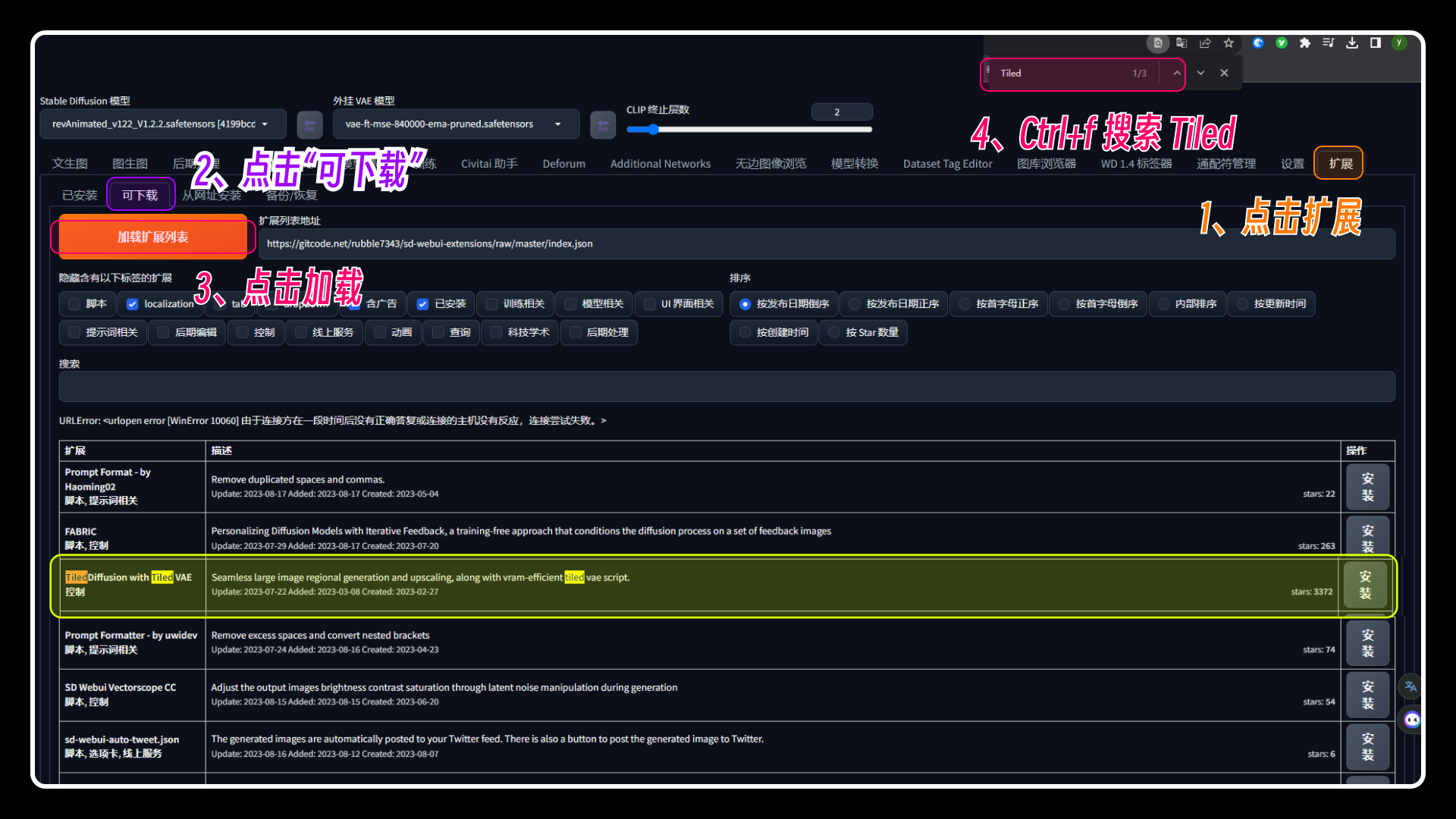Toggle the 模型相关 checkbox
Viewport: 1456px width, 819px height.
[570, 304]
